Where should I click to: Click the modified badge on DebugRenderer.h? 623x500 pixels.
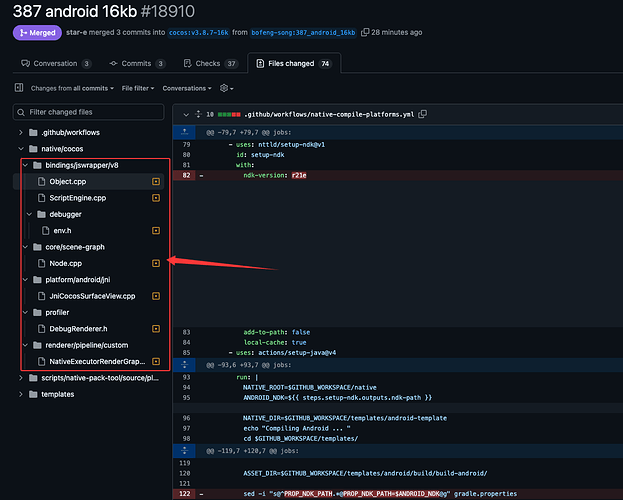pyautogui.click(x=156, y=329)
